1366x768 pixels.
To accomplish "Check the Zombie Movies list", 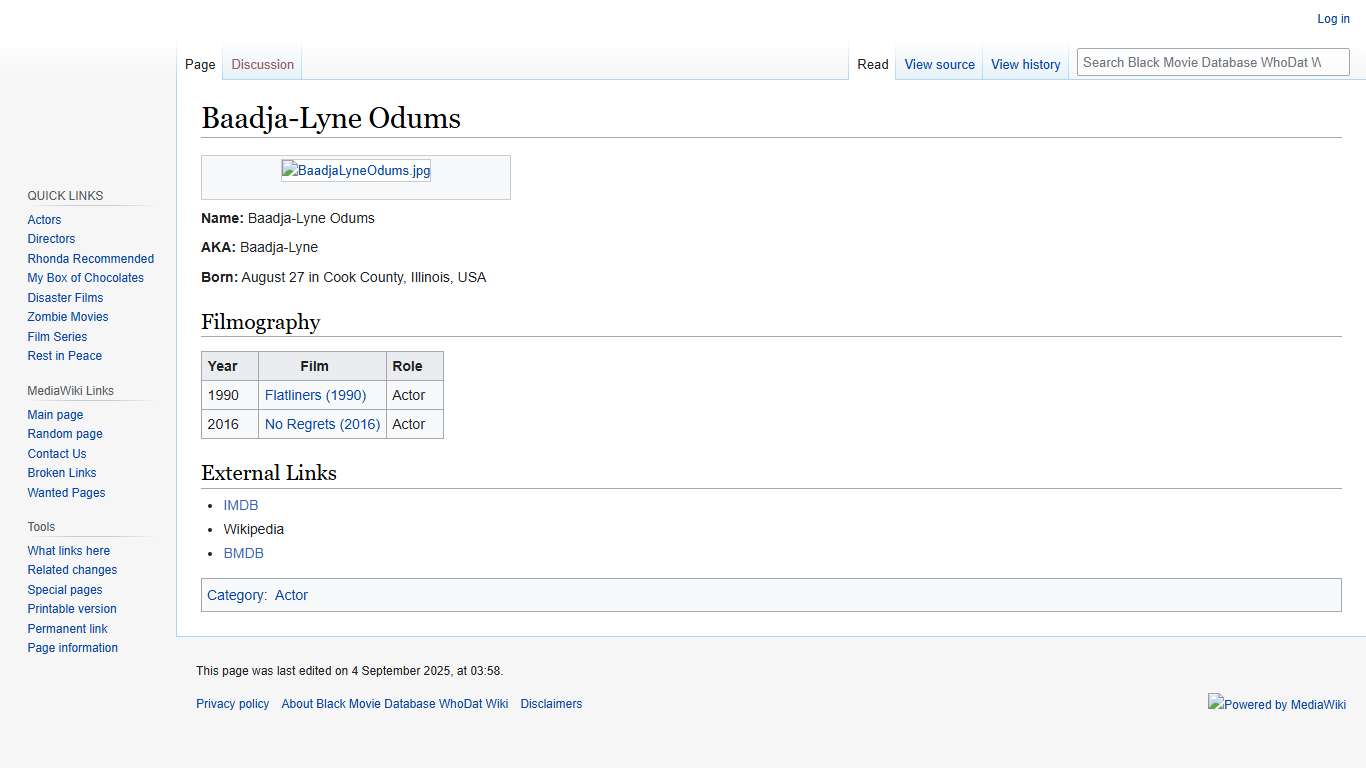I will (x=67, y=316).
